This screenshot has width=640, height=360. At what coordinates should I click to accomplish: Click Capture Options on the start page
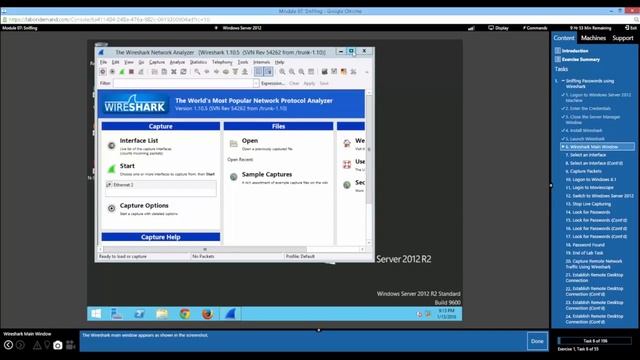pyautogui.click(x=144, y=205)
